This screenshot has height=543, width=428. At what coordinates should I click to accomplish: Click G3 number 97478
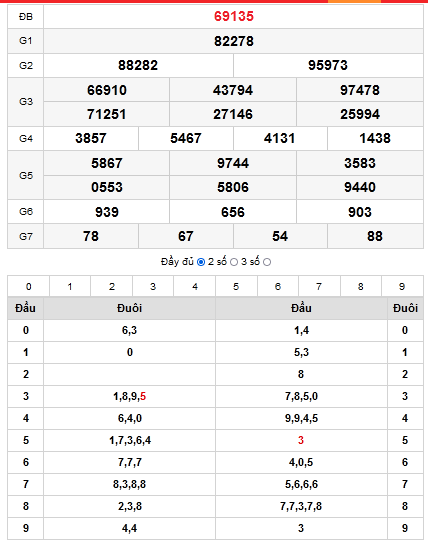pyautogui.click(x=360, y=90)
